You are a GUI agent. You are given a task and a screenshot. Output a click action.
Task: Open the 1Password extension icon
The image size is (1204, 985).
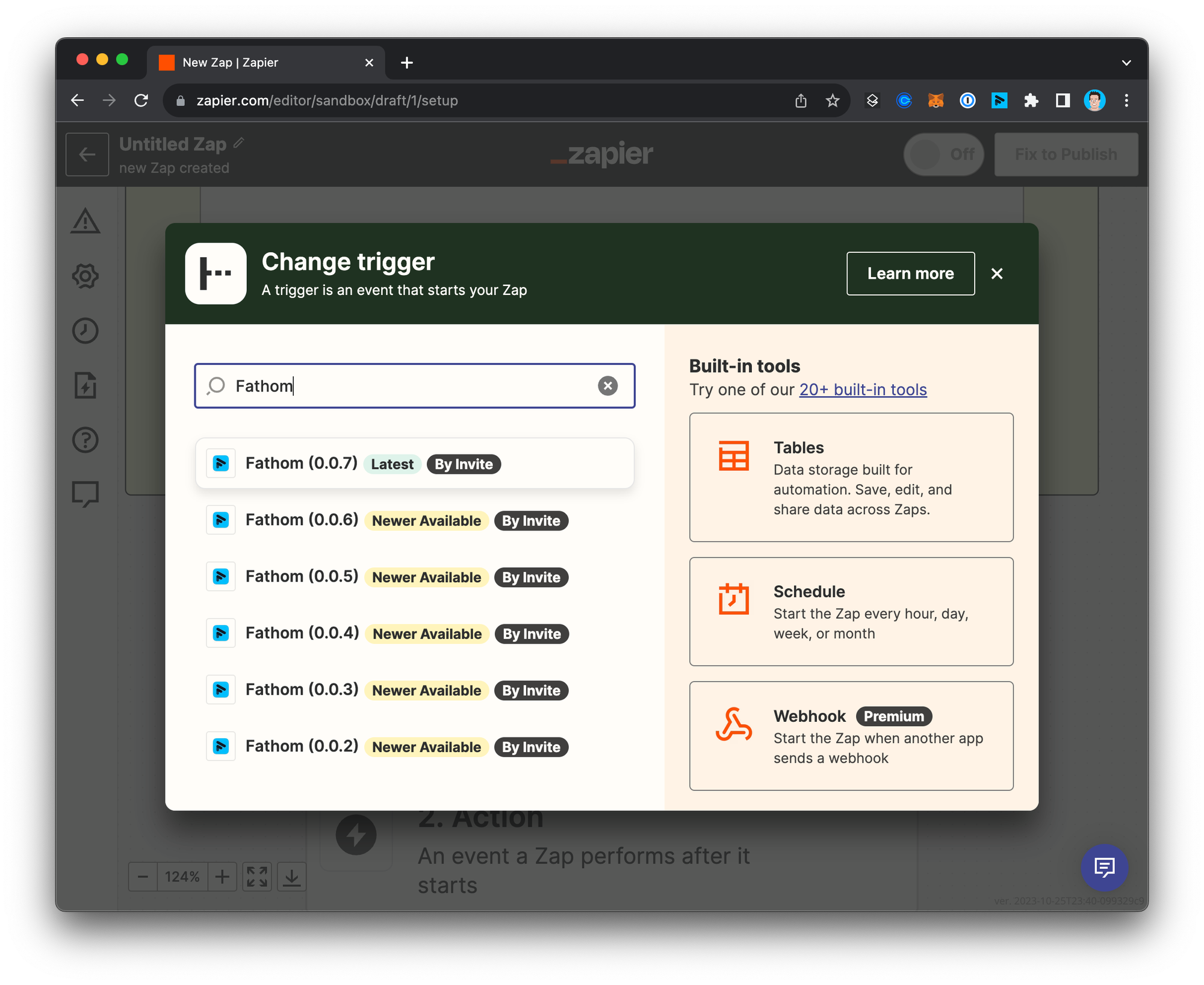coord(967,101)
